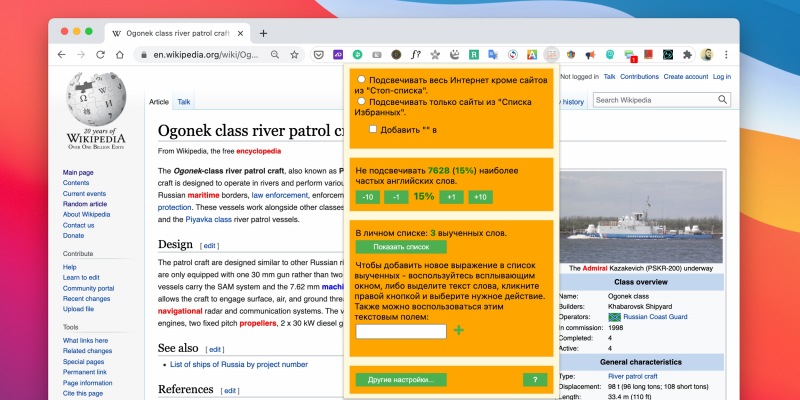The image size is (800, 400).
Task: Increase percentage with the +1 button
Action: (x=451, y=197)
